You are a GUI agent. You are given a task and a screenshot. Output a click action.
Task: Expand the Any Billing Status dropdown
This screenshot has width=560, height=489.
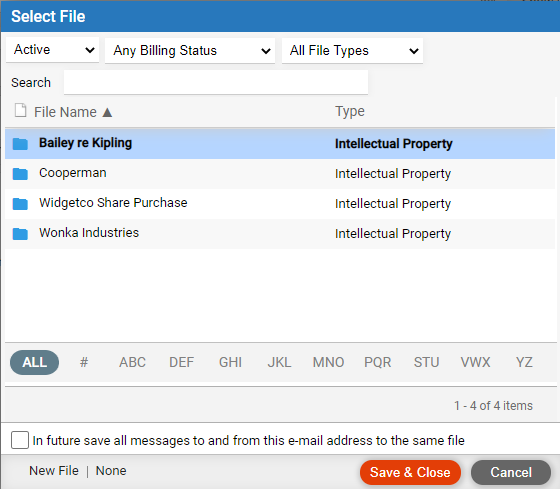190,51
